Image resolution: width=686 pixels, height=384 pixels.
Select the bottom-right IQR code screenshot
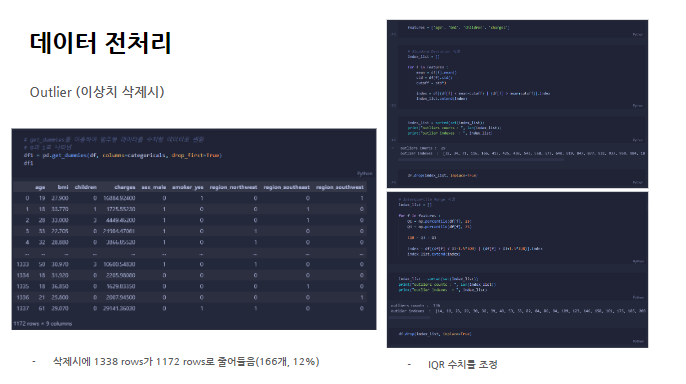click(517, 270)
